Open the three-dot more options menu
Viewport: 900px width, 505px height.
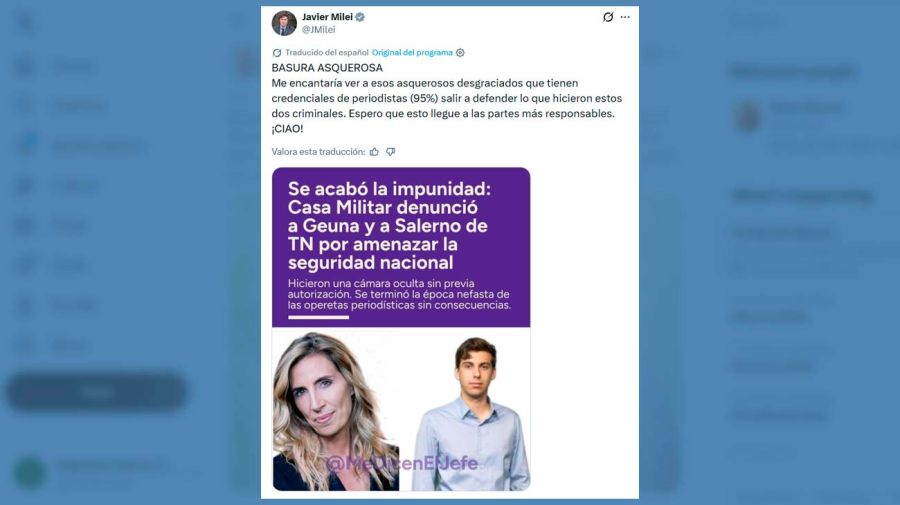625,17
